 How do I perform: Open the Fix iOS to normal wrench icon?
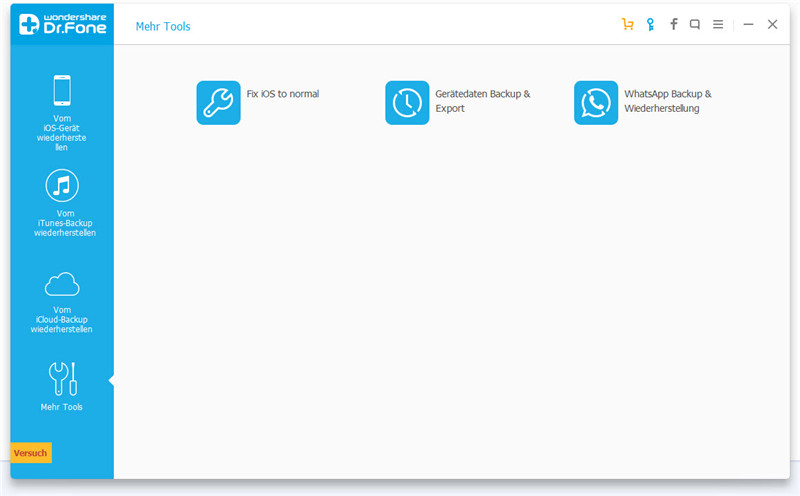[x=218, y=103]
